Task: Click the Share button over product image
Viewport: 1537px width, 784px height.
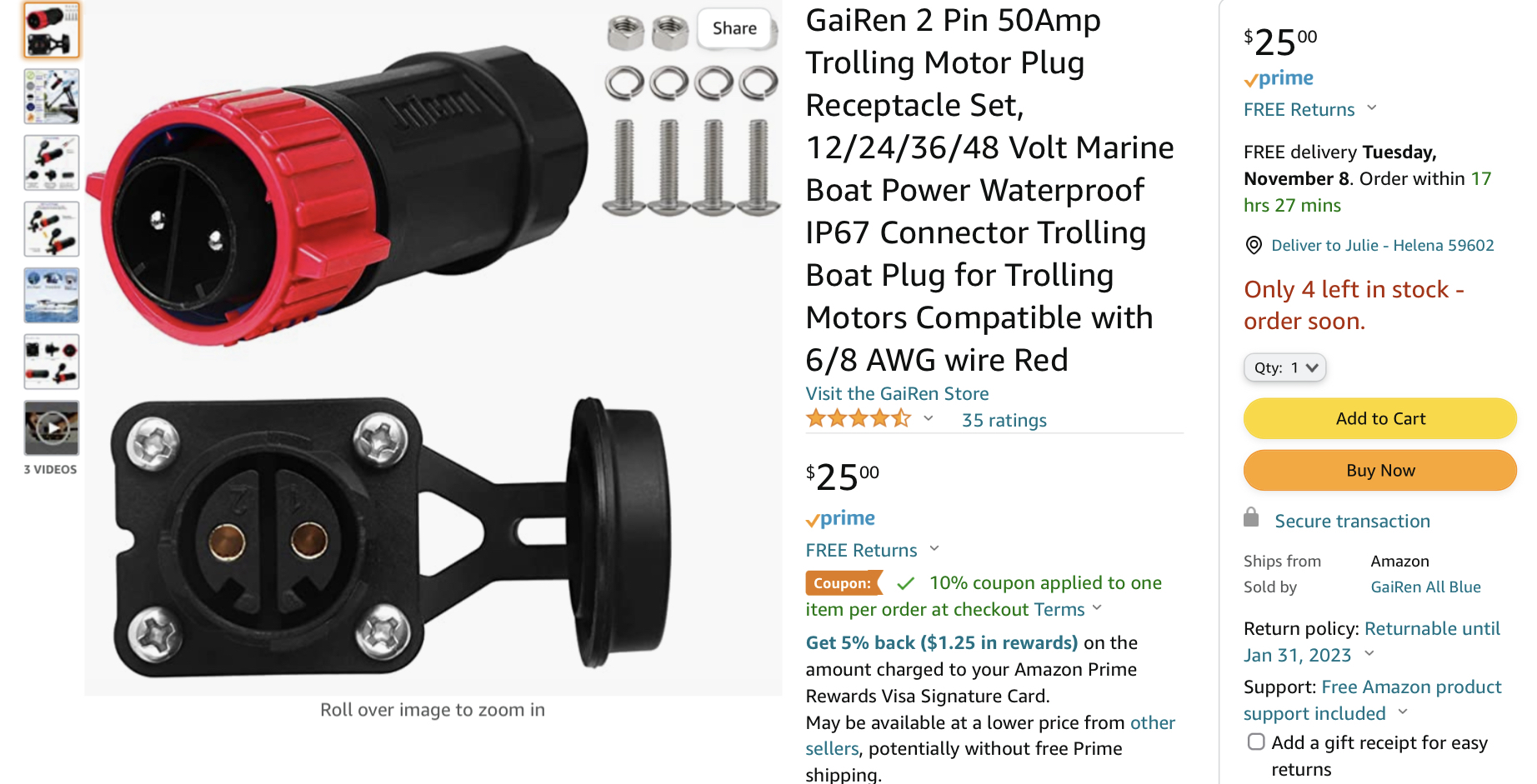Action: click(734, 28)
